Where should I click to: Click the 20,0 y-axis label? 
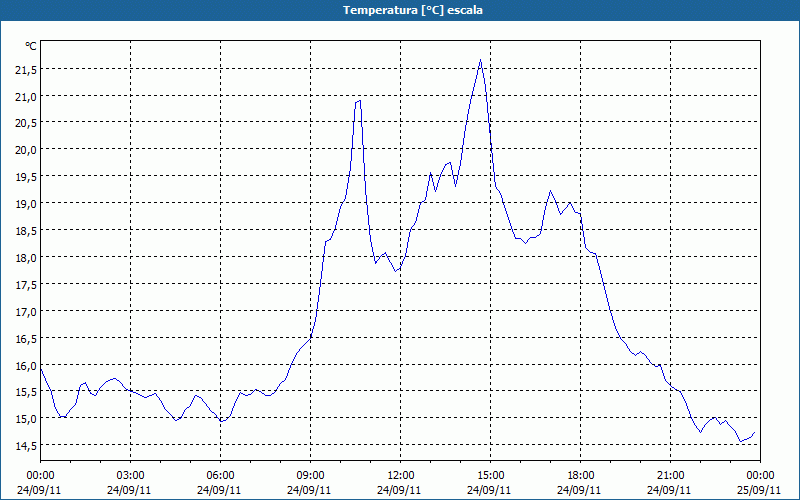(26, 151)
